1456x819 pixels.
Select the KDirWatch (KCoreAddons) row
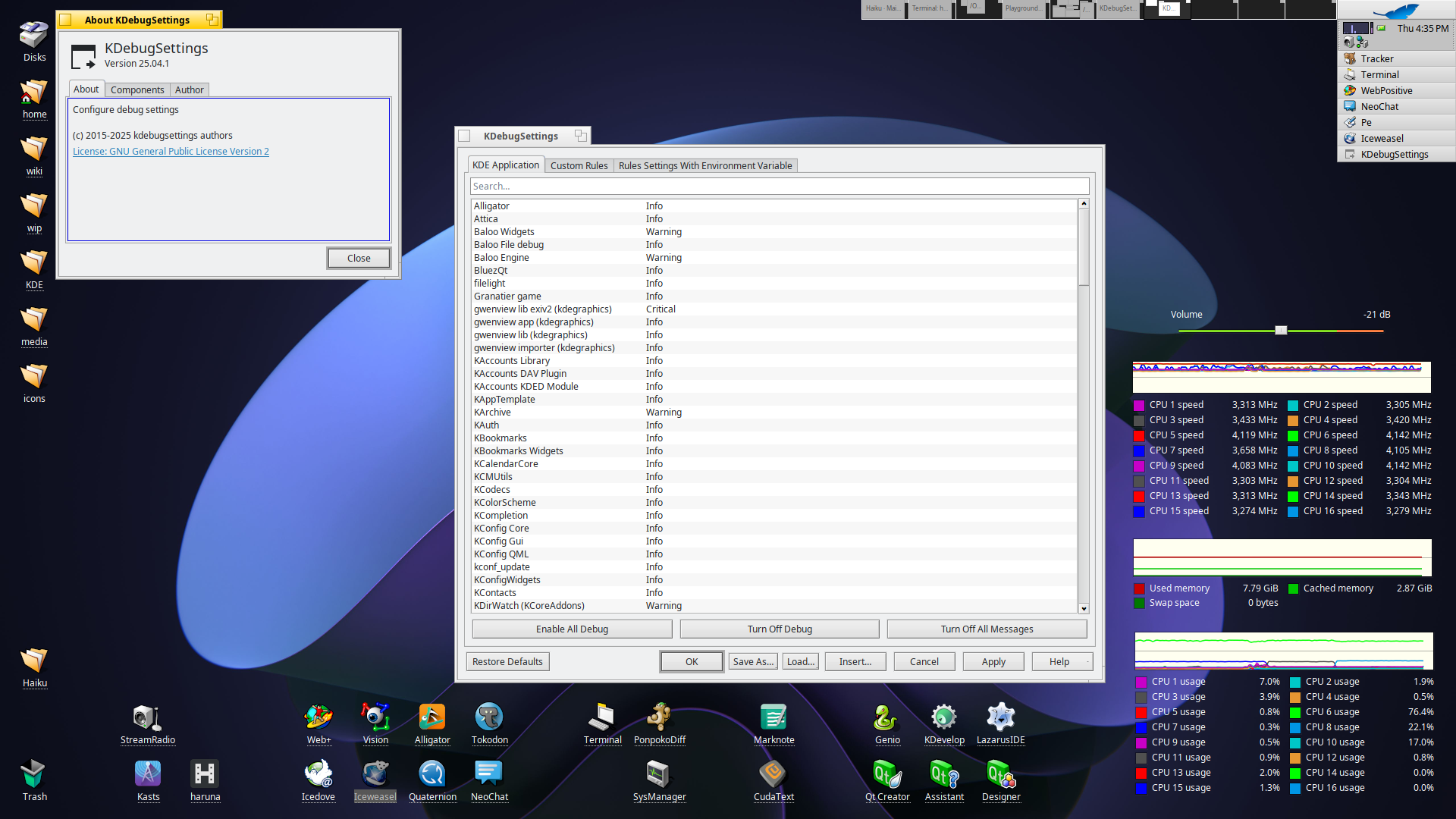(773, 605)
